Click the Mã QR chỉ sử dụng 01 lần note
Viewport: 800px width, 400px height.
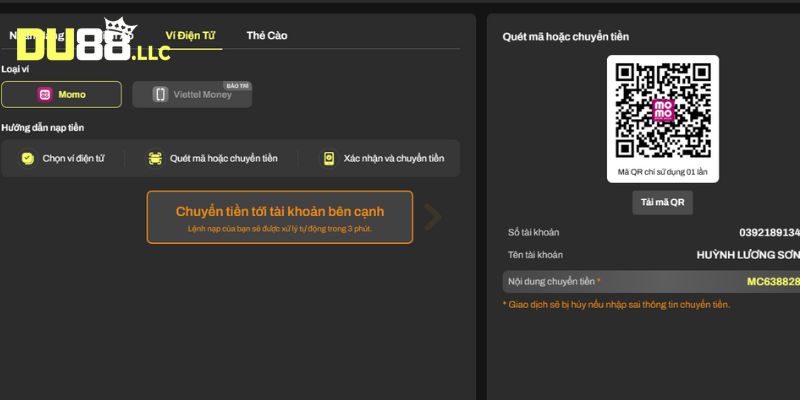pyautogui.click(x=663, y=172)
